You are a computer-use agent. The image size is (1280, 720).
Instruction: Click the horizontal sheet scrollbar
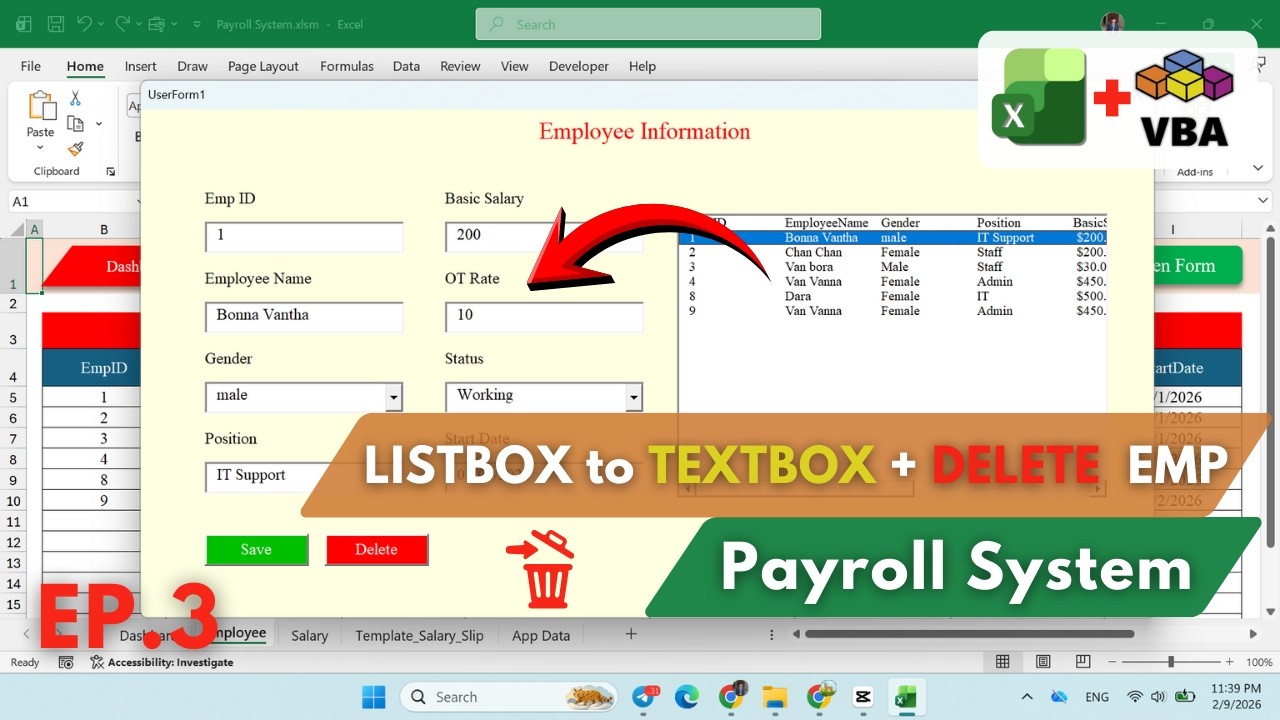click(x=969, y=634)
